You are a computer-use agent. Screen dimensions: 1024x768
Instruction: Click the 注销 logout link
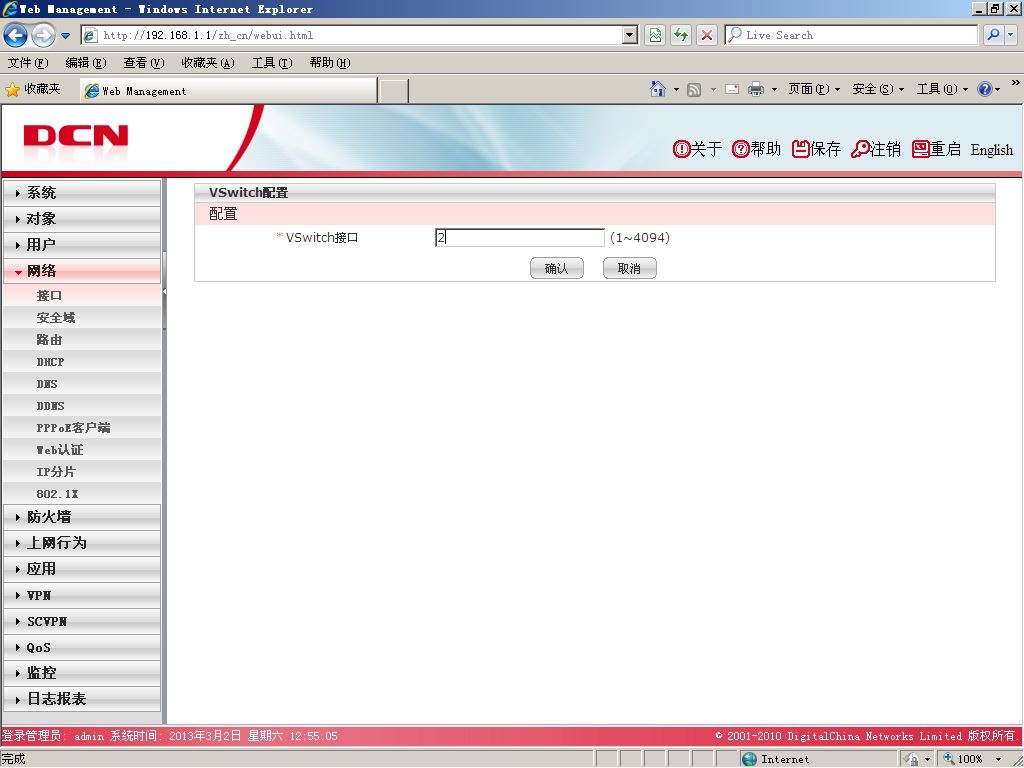876,150
